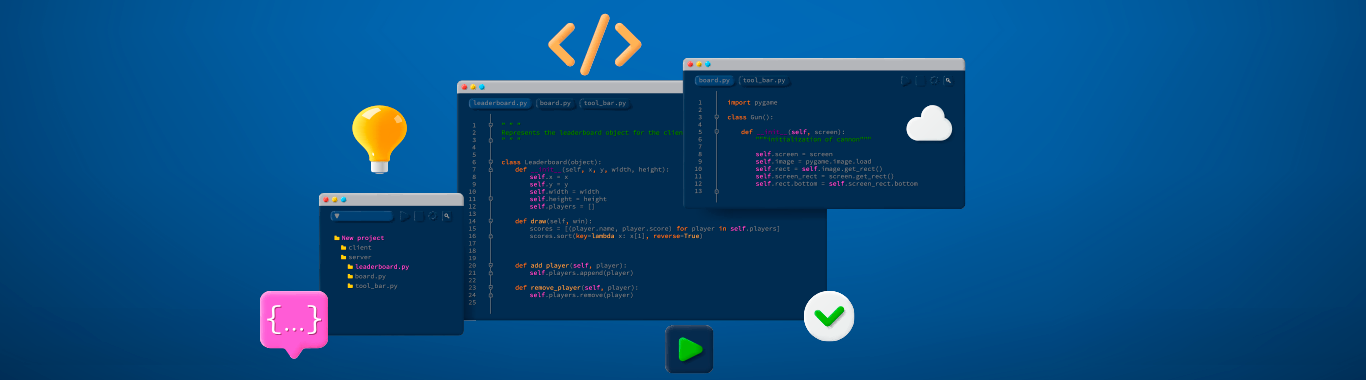Open the leaderboard.py tab in the main editor
This screenshot has height=380, width=1366.
coord(500,103)
